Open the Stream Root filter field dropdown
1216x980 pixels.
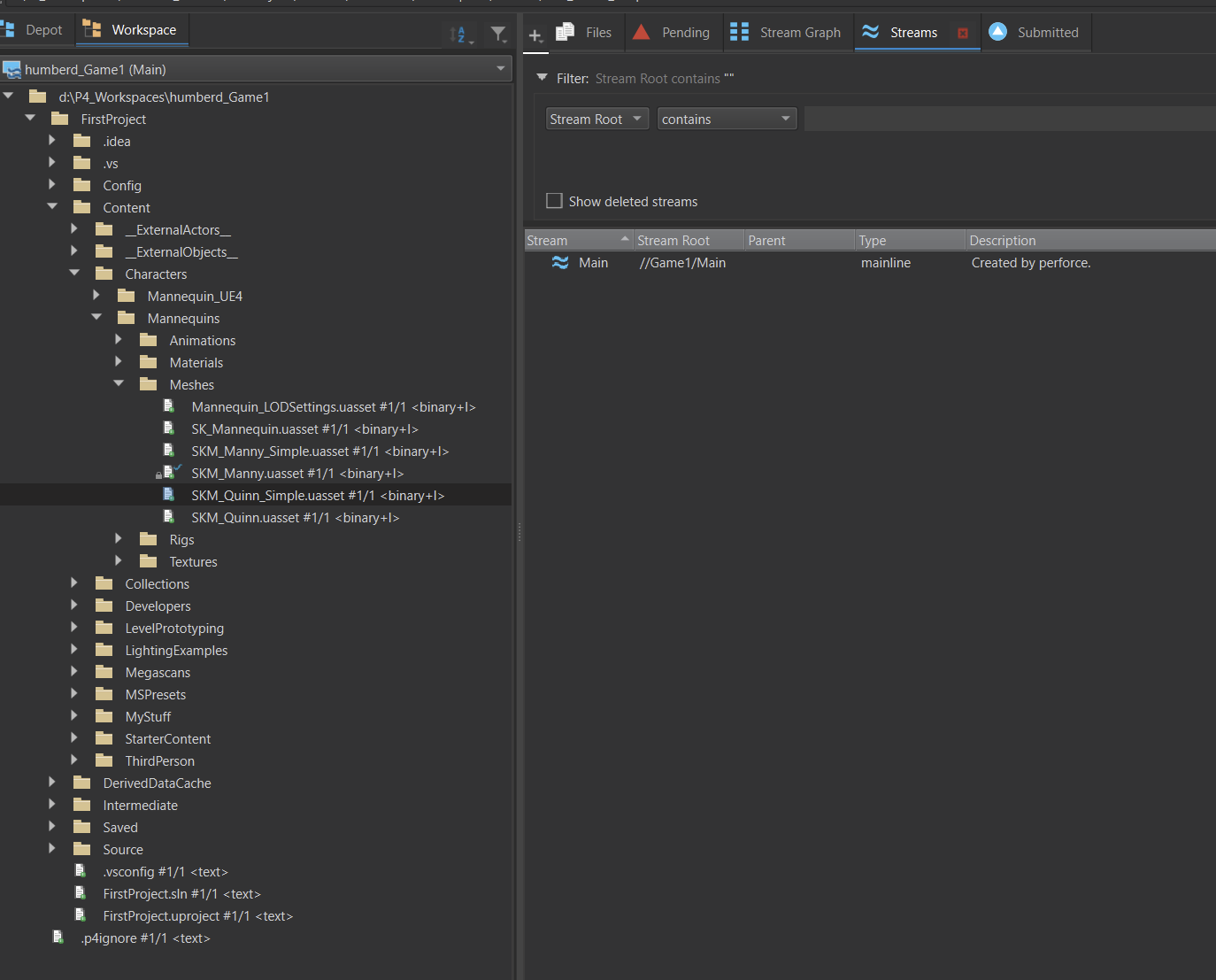[596, 119]
